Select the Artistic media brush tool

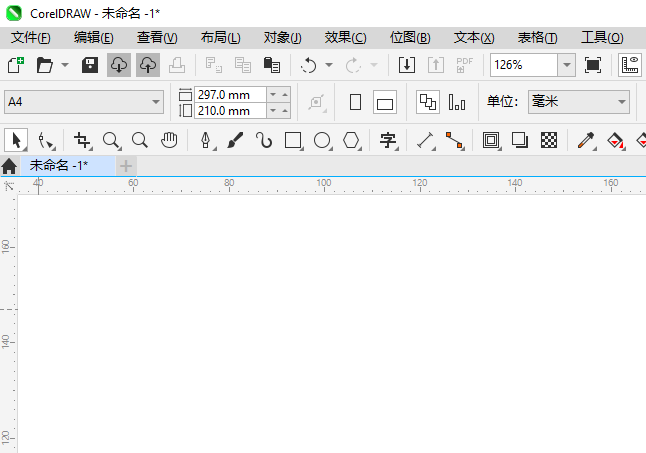[x=235, y=140]
